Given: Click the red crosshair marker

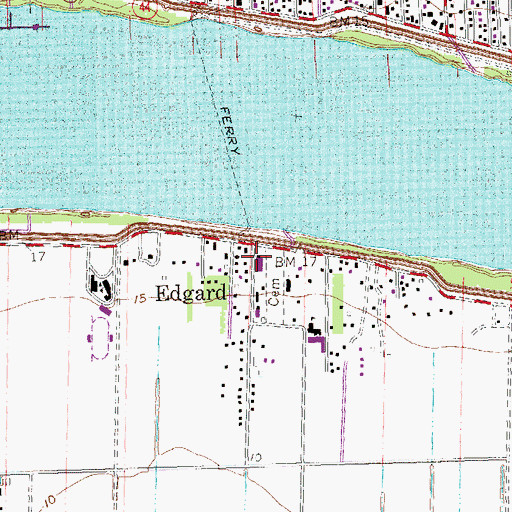Looking at the screenshot, I should (256, 256).
